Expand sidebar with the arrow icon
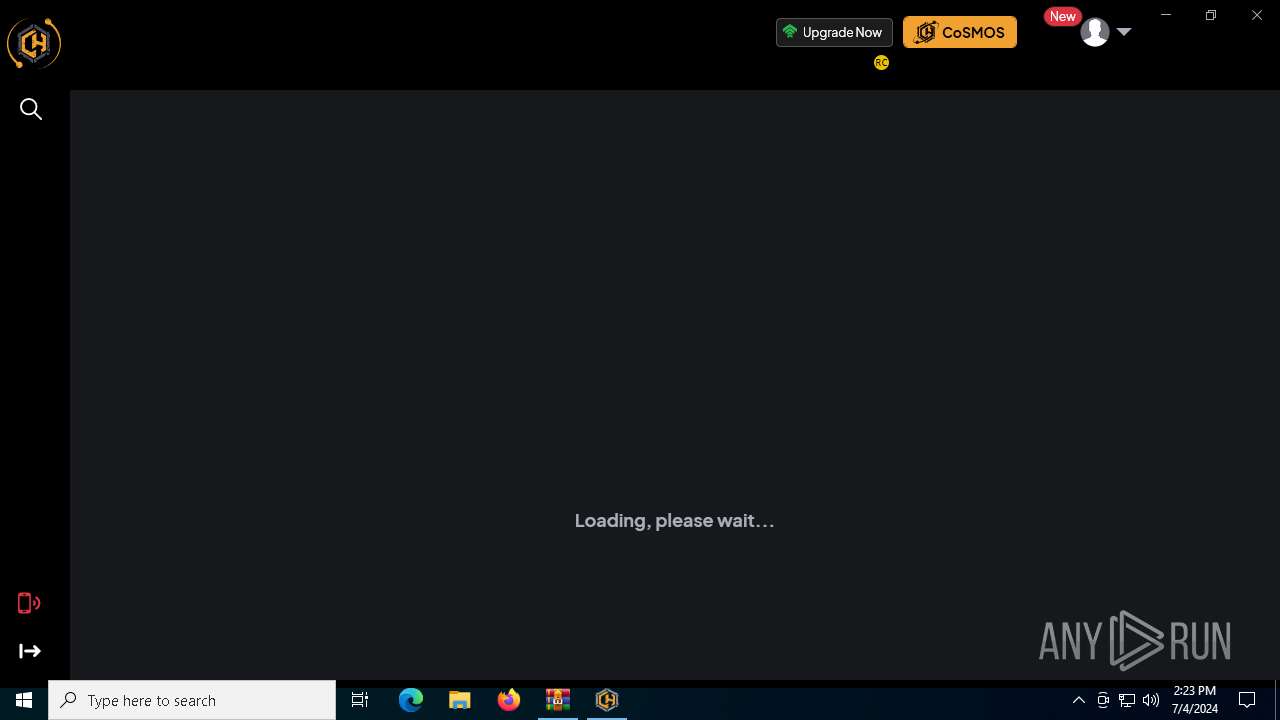The width and height of the screenshot is (1280, 720). coord(30,651)
